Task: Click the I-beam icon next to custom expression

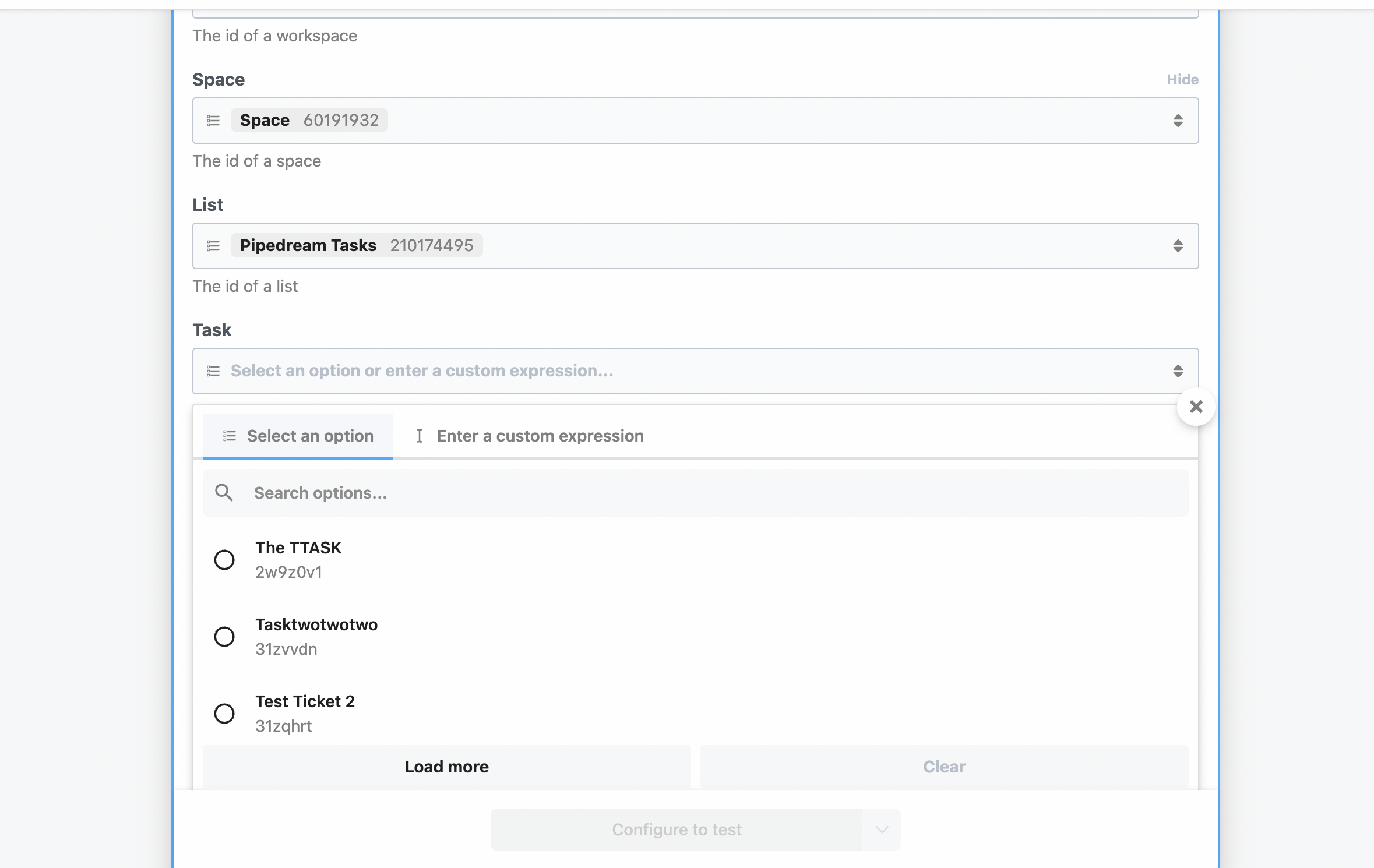Action: (x=420, y=436)
